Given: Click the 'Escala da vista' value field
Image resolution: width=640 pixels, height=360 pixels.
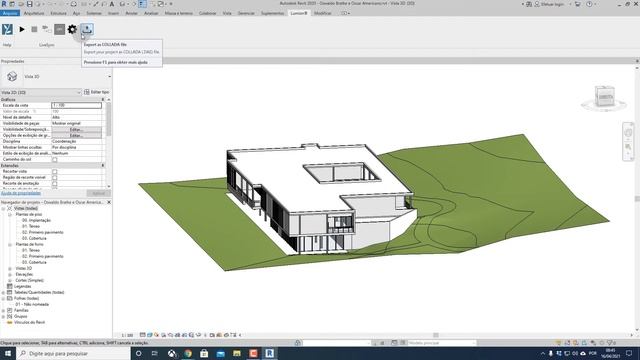Looking at the screenshot, I should click(76, 105).
